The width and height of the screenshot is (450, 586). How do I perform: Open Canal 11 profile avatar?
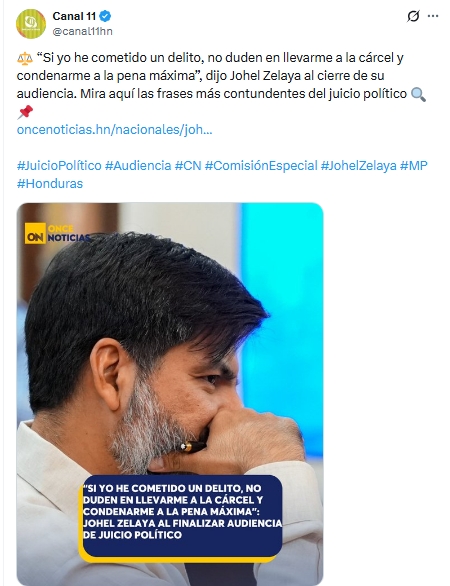pyautogui.click(x=31, y=24)
